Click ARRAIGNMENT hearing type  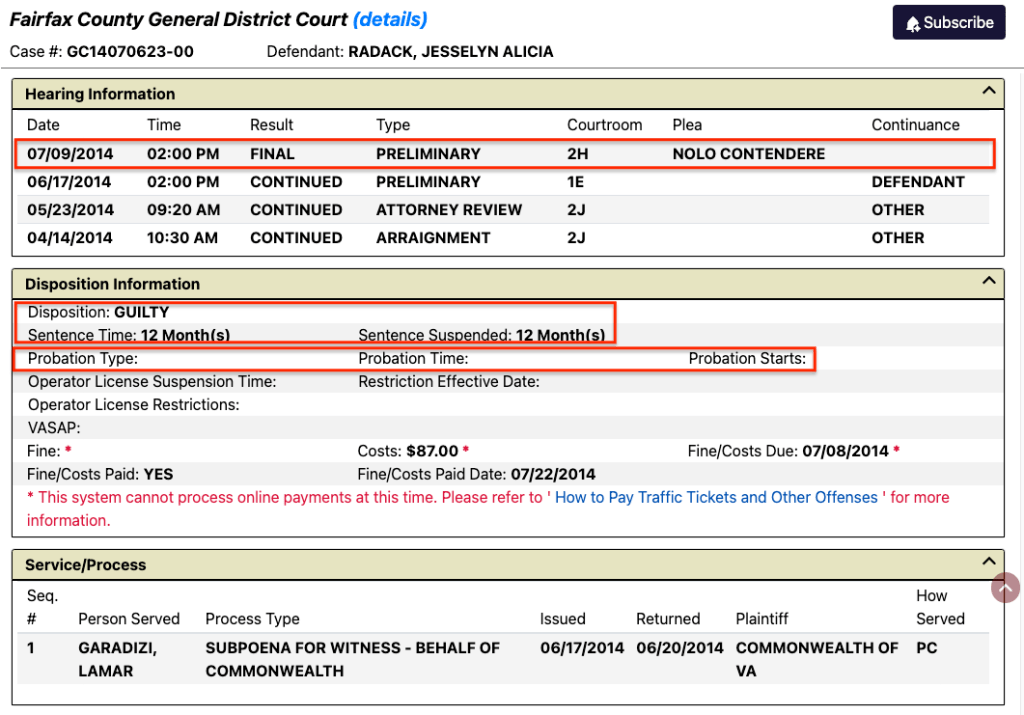(433, 238)
